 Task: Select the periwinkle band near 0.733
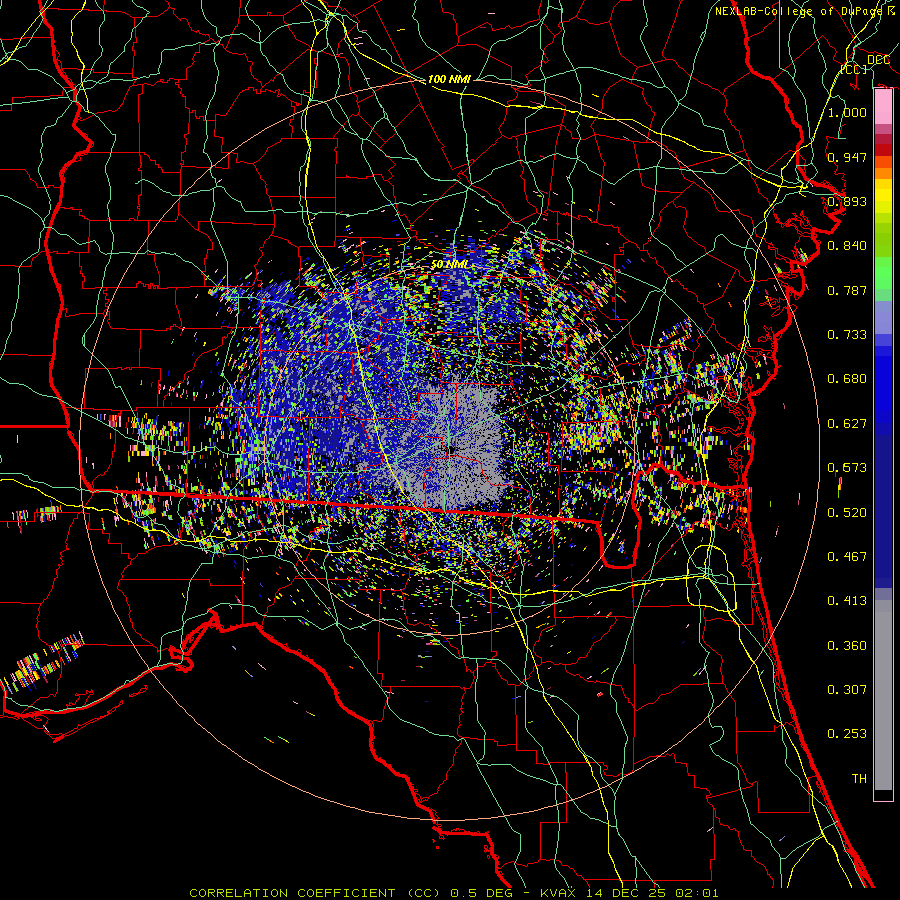pyautogui.click(x=883, y=318)
